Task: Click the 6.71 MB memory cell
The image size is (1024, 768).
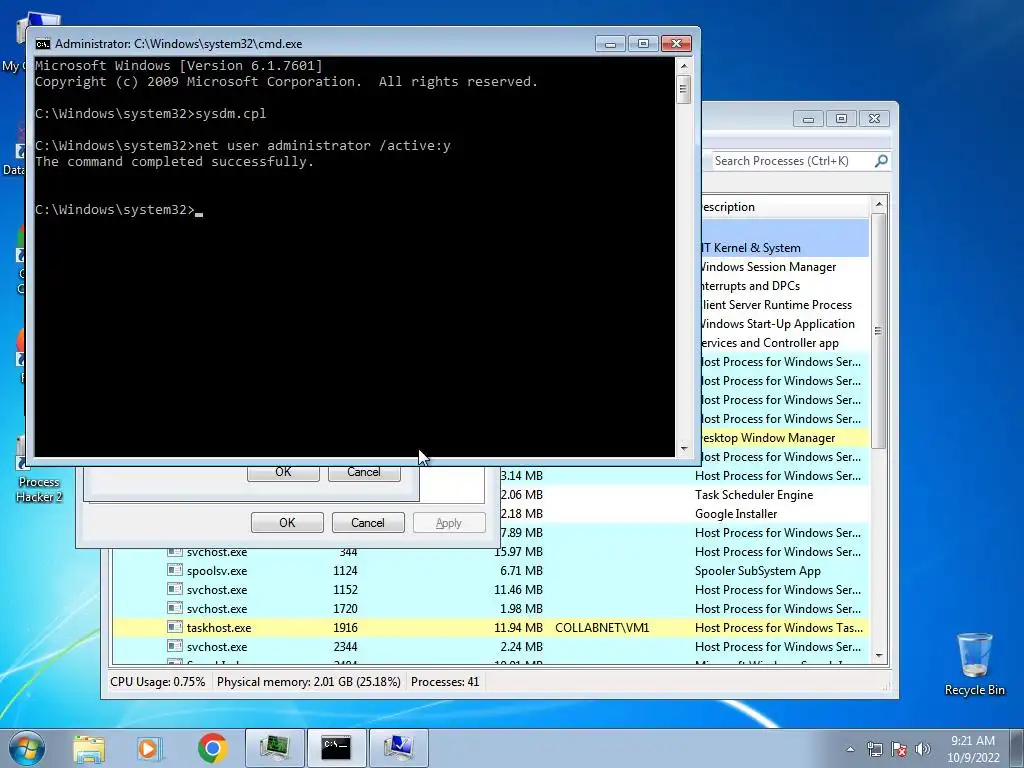Action: [x=521, y=571]
